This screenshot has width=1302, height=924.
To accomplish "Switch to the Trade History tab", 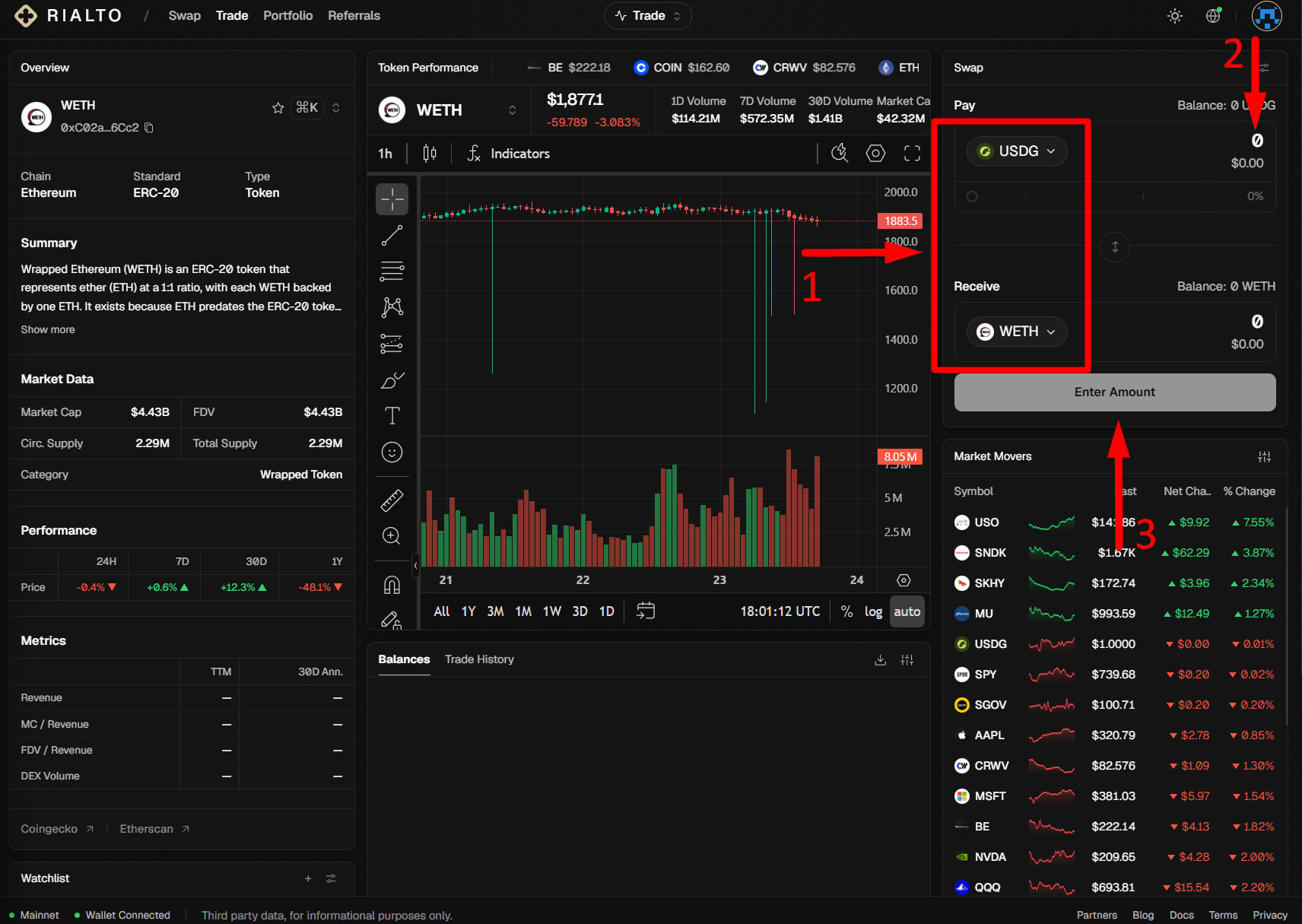I will coord(479,659).
